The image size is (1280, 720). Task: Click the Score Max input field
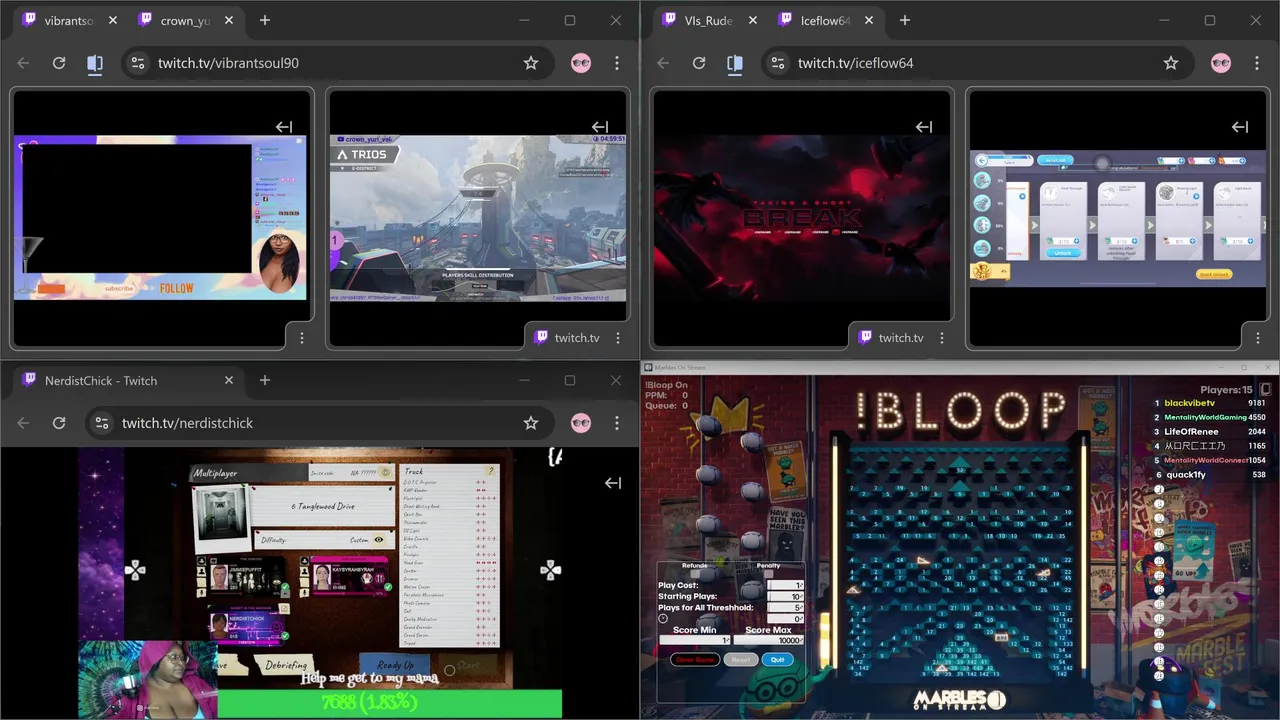[769, 640]
